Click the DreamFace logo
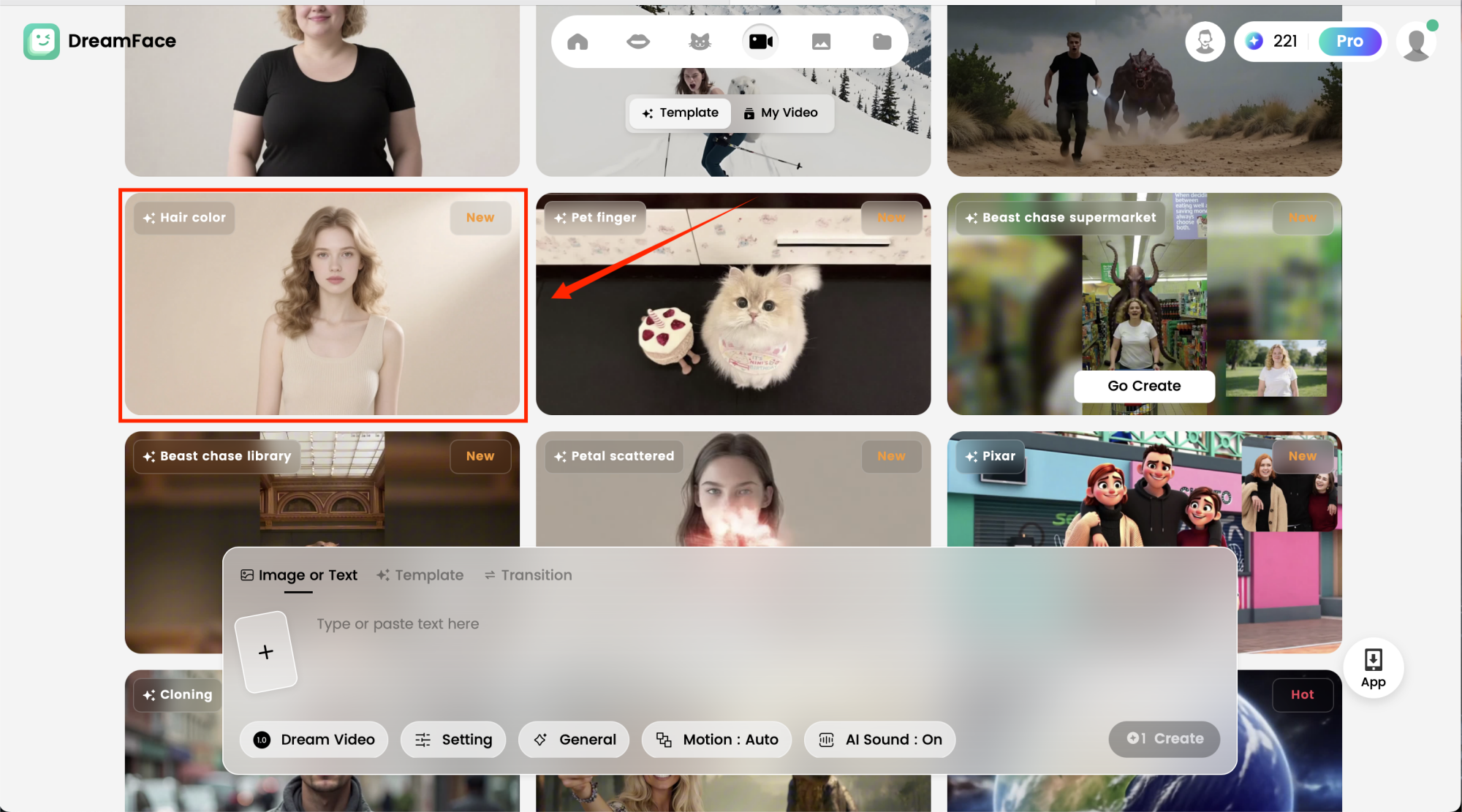The height and width of the screenshot is (812, 1462). (x=100, y=41)
